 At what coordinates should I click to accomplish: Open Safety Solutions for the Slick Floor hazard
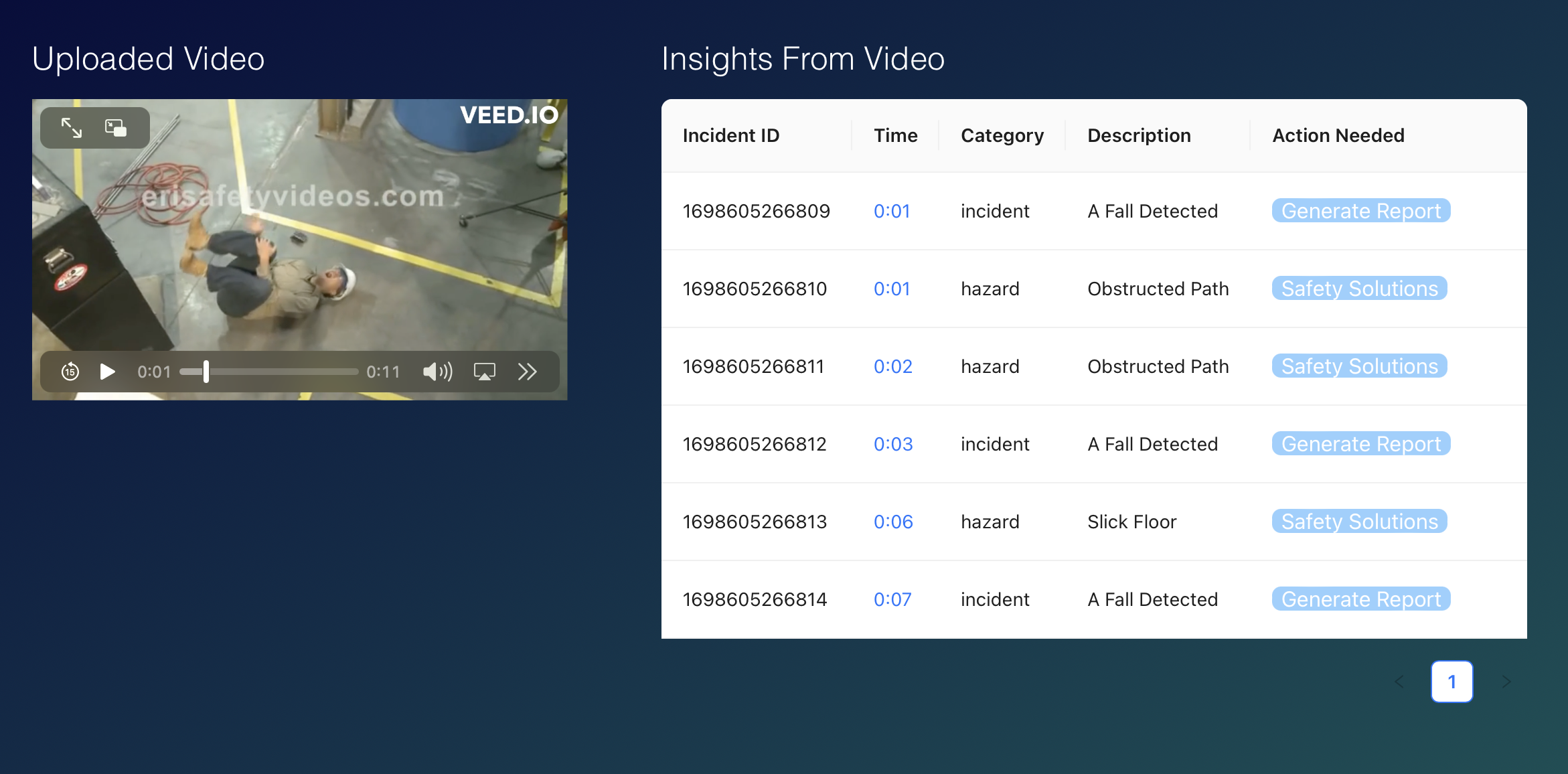(1359, 521)
